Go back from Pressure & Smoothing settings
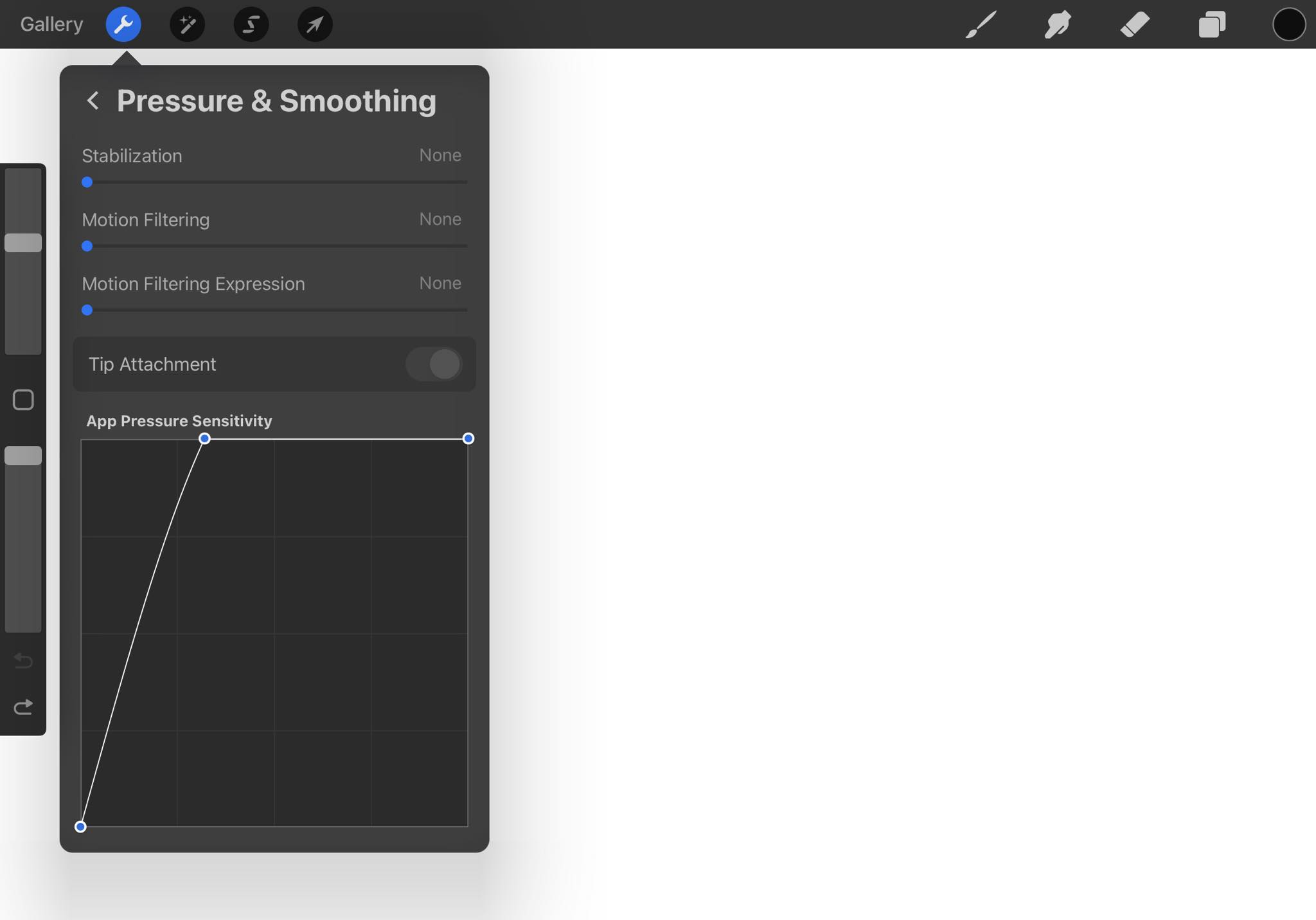This screenshot has width=1316, height=920. pos(93,100)
